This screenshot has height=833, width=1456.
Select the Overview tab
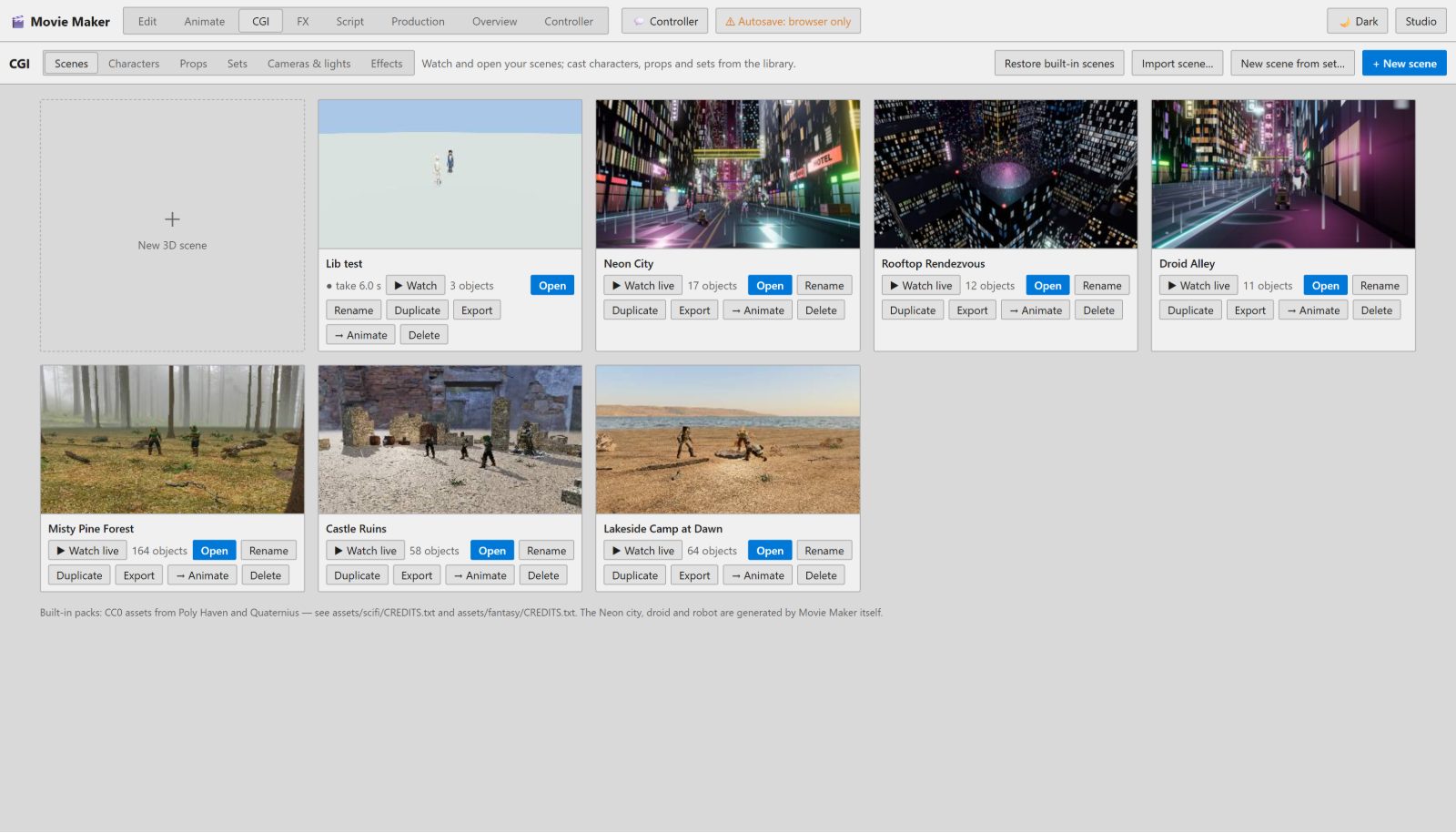(x=494, y=21)
